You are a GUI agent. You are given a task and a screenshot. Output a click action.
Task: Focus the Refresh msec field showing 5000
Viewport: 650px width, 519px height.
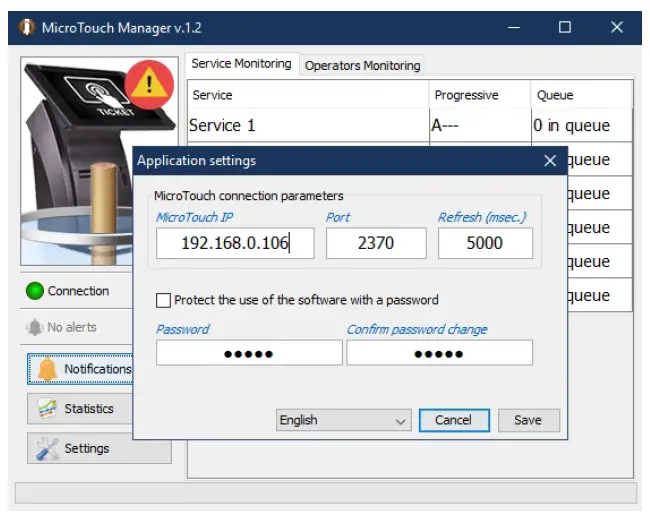[485, 243]
